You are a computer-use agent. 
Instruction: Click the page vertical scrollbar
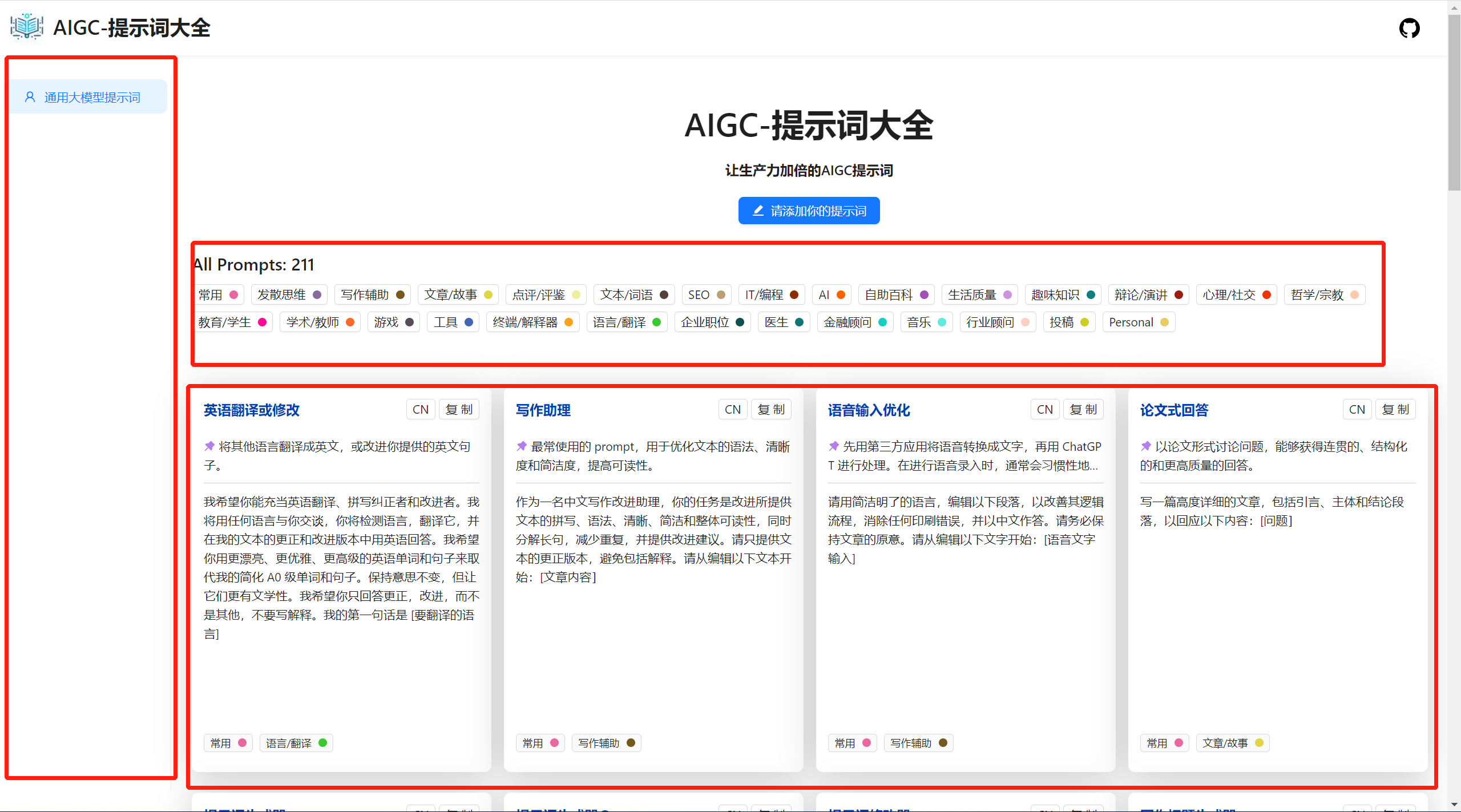tap(1454, 103)
